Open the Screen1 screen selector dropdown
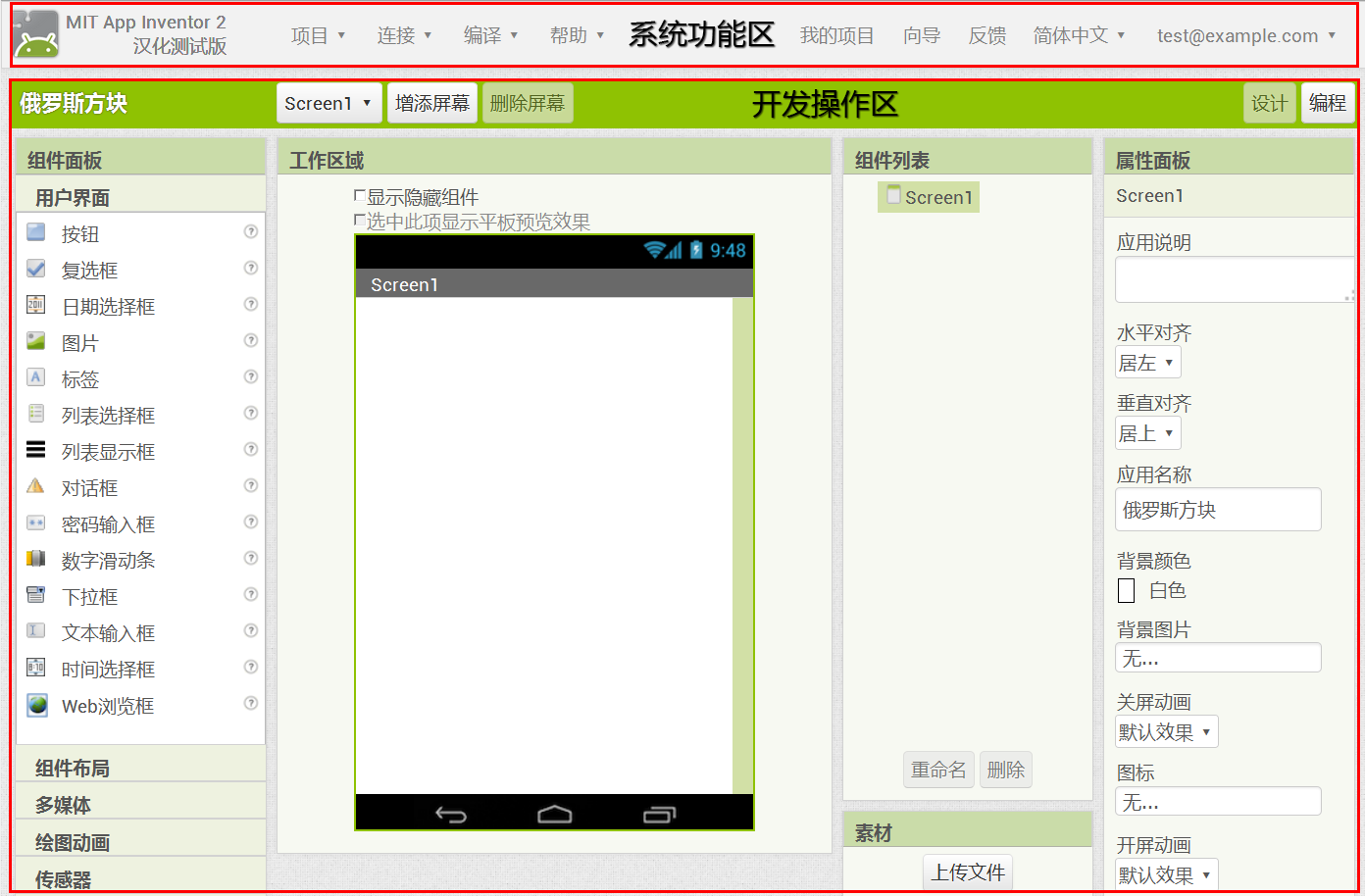 coord(328,103)
